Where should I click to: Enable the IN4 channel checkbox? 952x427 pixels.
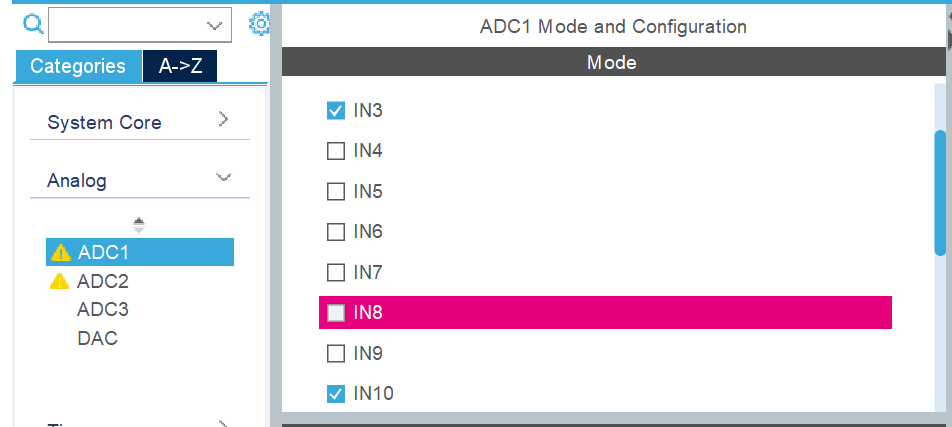336,151
